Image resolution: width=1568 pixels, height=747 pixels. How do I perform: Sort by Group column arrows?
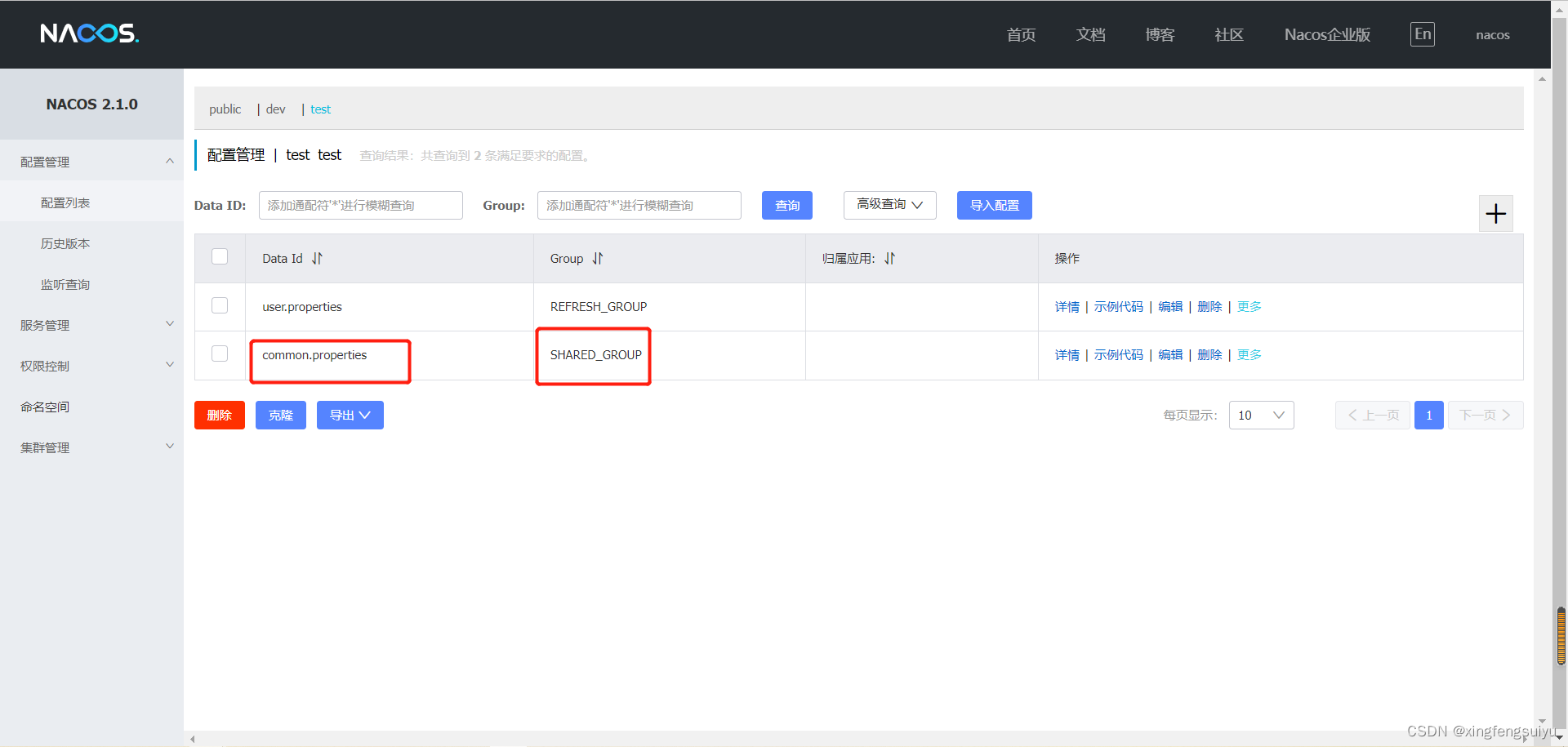pyautogui.click(x=598, y=259)
